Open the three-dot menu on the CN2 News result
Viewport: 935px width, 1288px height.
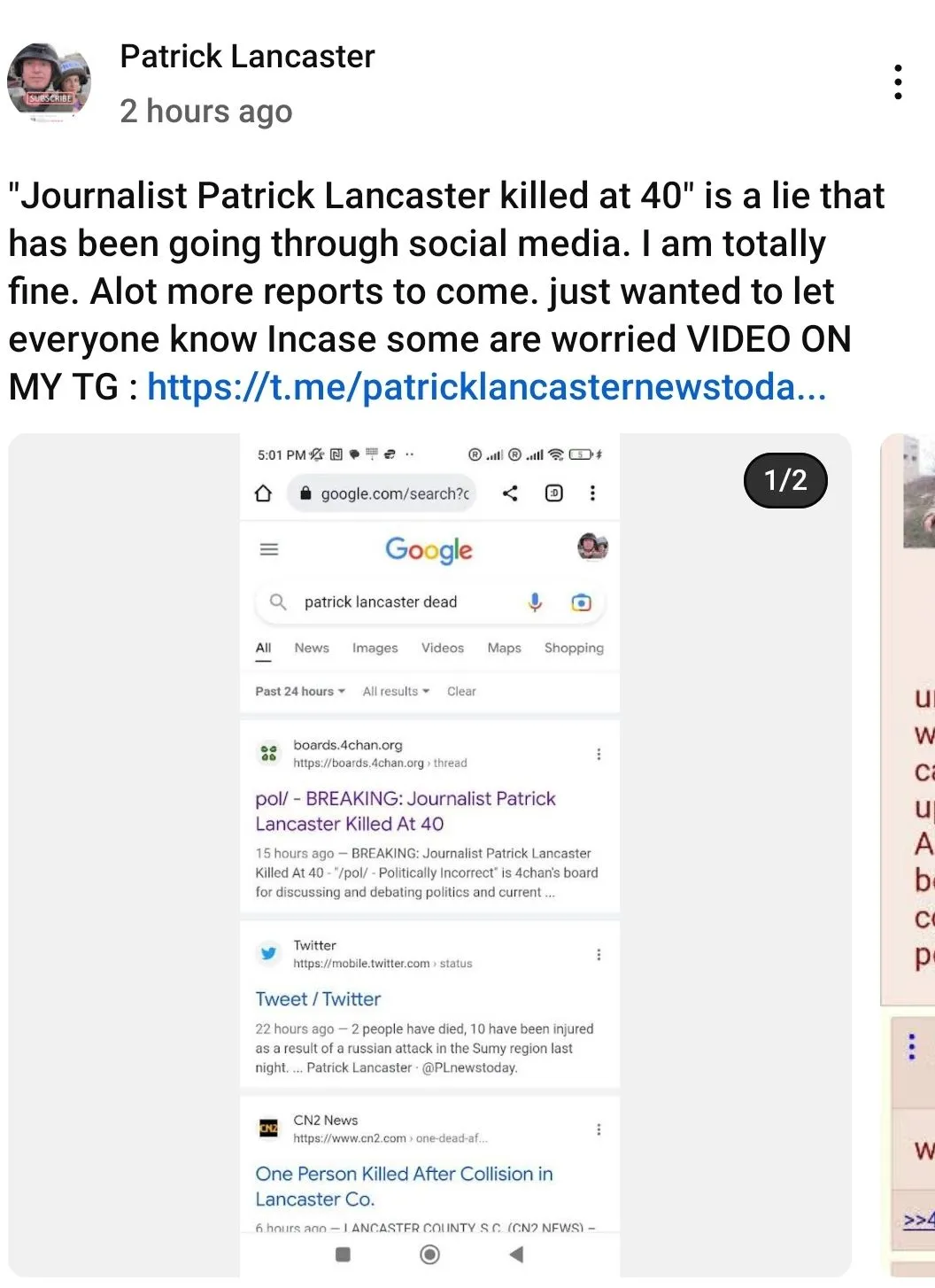point(599,1129)
